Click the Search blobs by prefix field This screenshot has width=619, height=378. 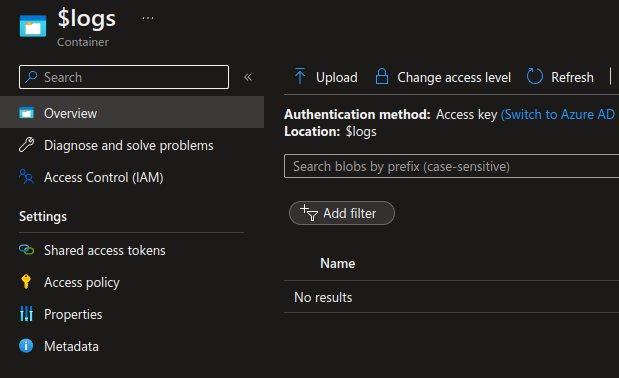click(x=452, y=166)
